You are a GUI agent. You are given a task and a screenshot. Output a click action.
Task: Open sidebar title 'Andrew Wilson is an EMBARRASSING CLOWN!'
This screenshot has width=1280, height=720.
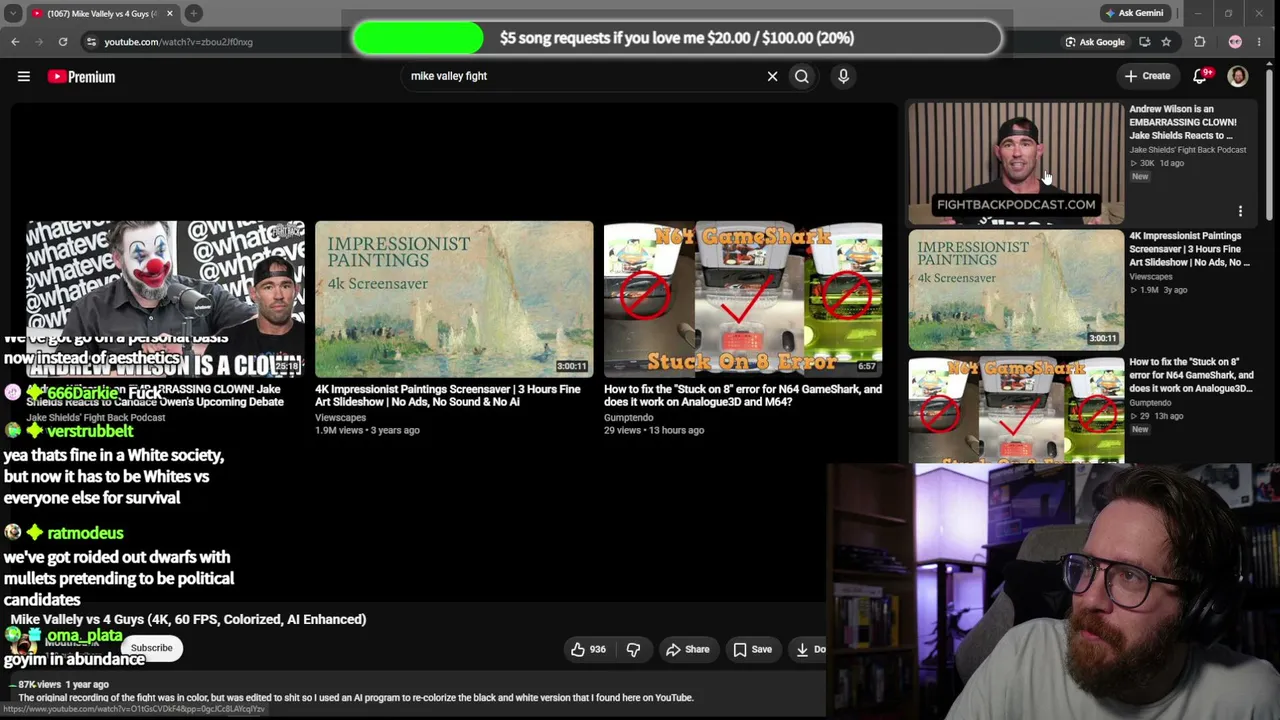pos(1181,122)
